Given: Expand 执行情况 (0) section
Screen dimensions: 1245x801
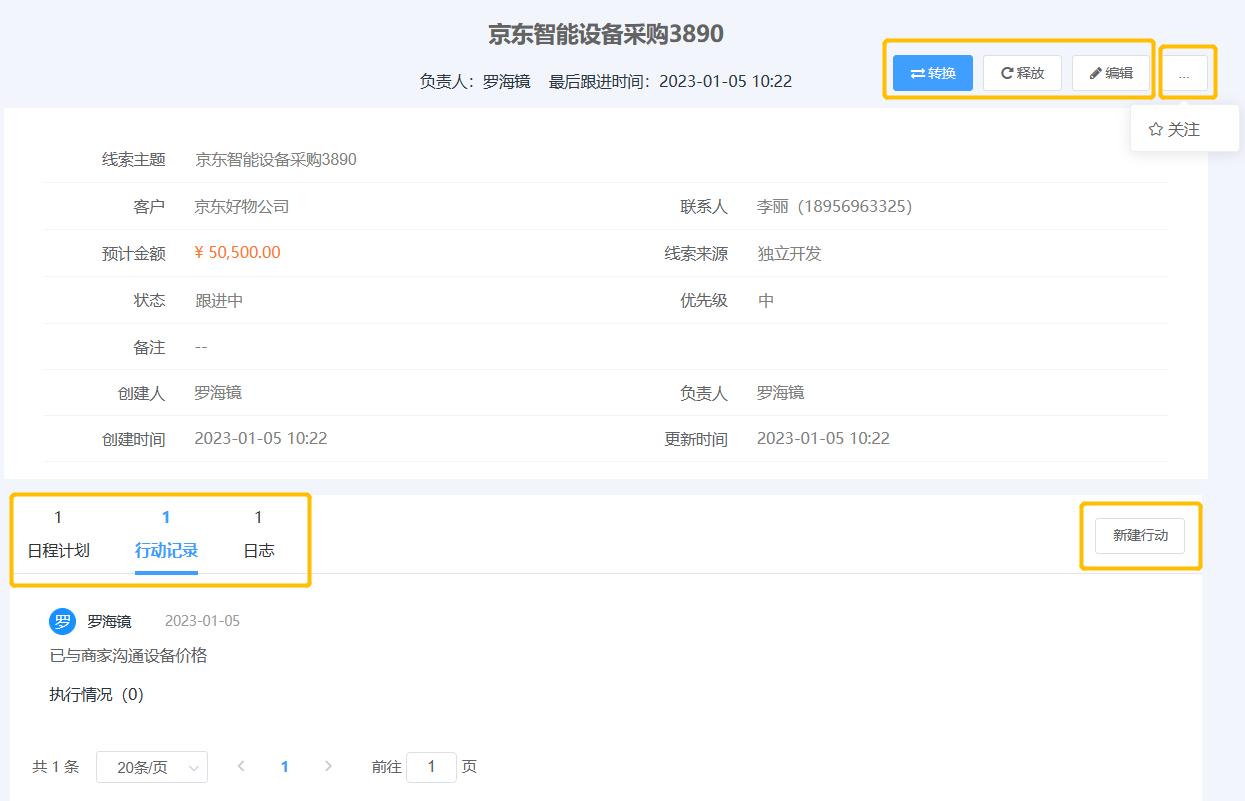Looking at the screenshot, I should 96,694.
